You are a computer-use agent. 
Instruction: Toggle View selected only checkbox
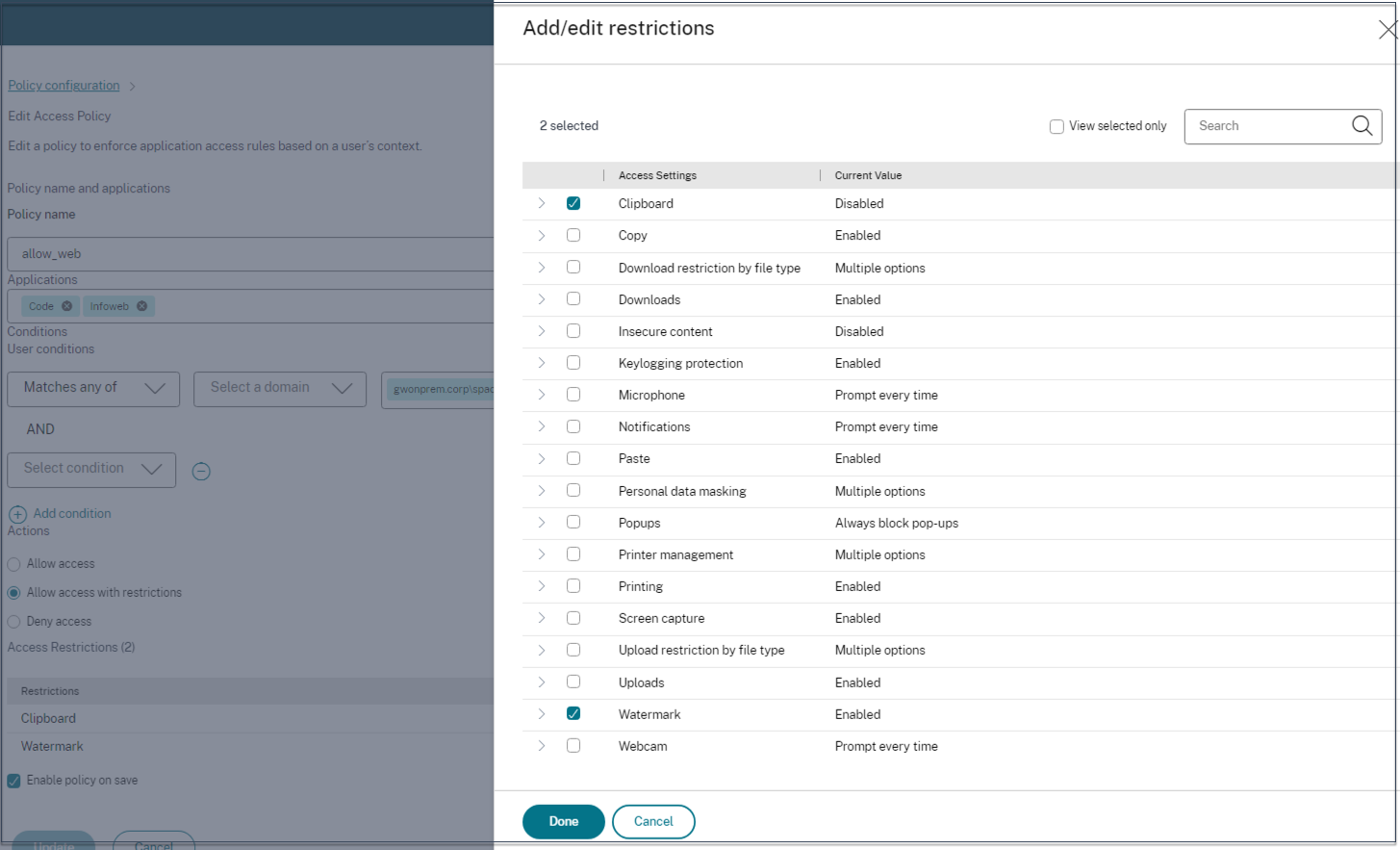pyautogui.click(x=1056, y=126)
